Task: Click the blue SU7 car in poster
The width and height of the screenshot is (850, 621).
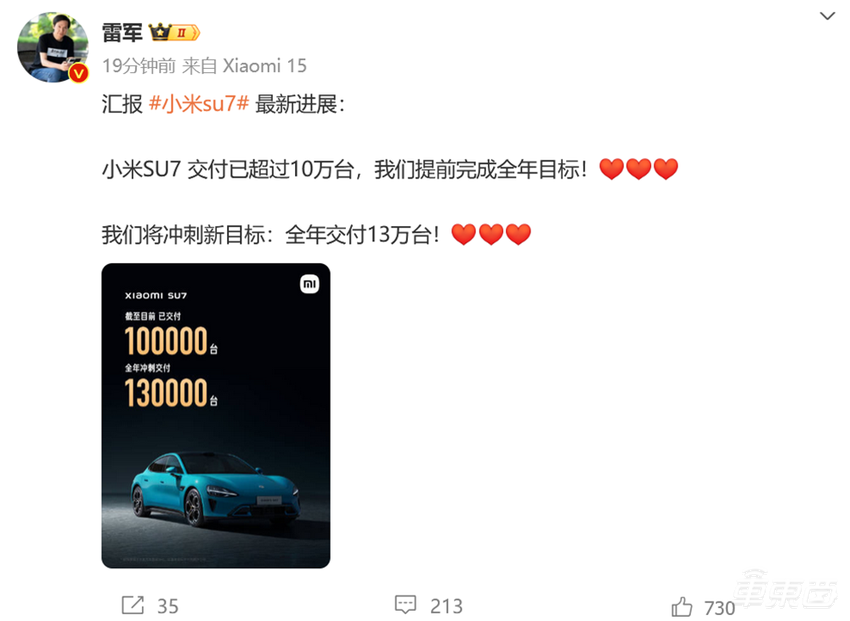Action: (x=215, y=488)
